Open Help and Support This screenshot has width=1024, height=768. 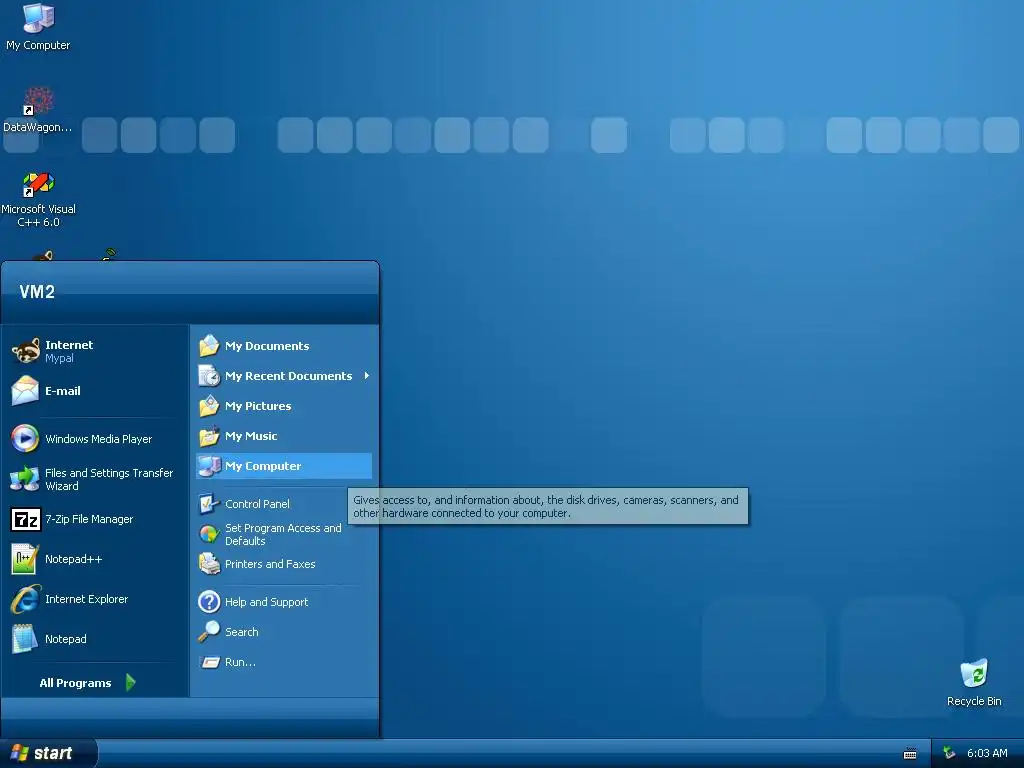tap(284, 601)
